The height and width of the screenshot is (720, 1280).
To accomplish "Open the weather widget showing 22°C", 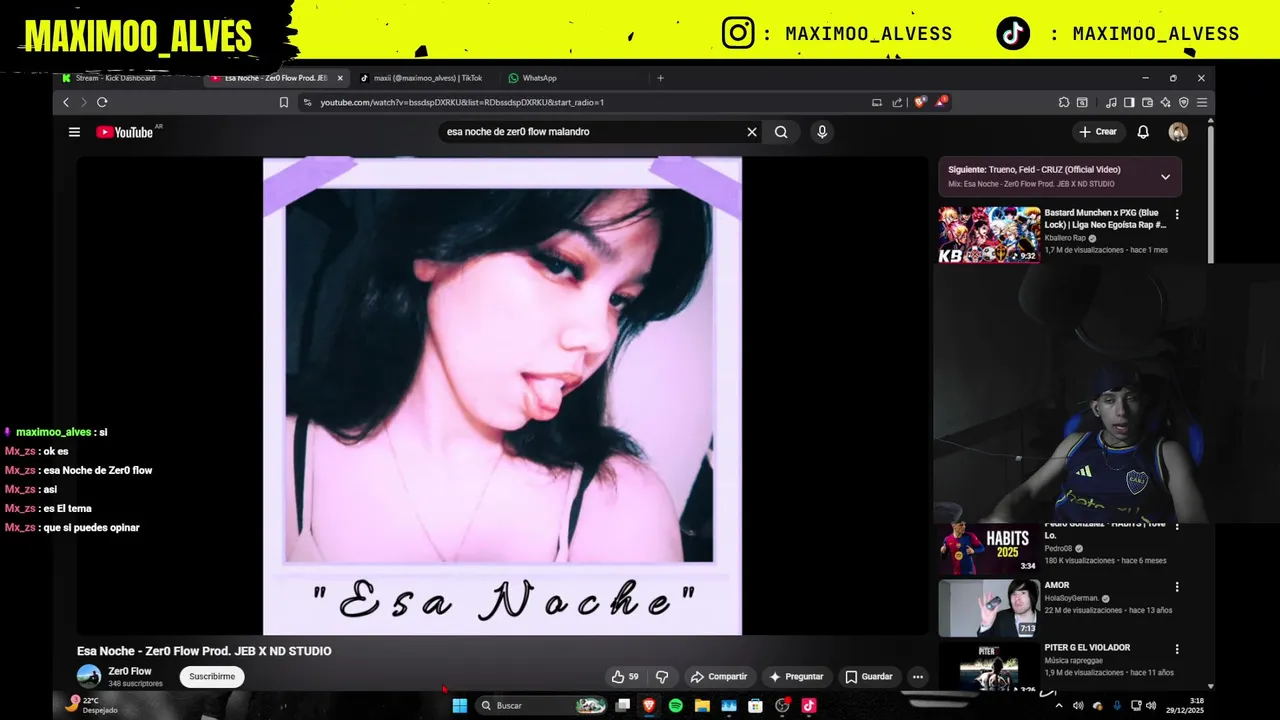I will click(91, 705).
